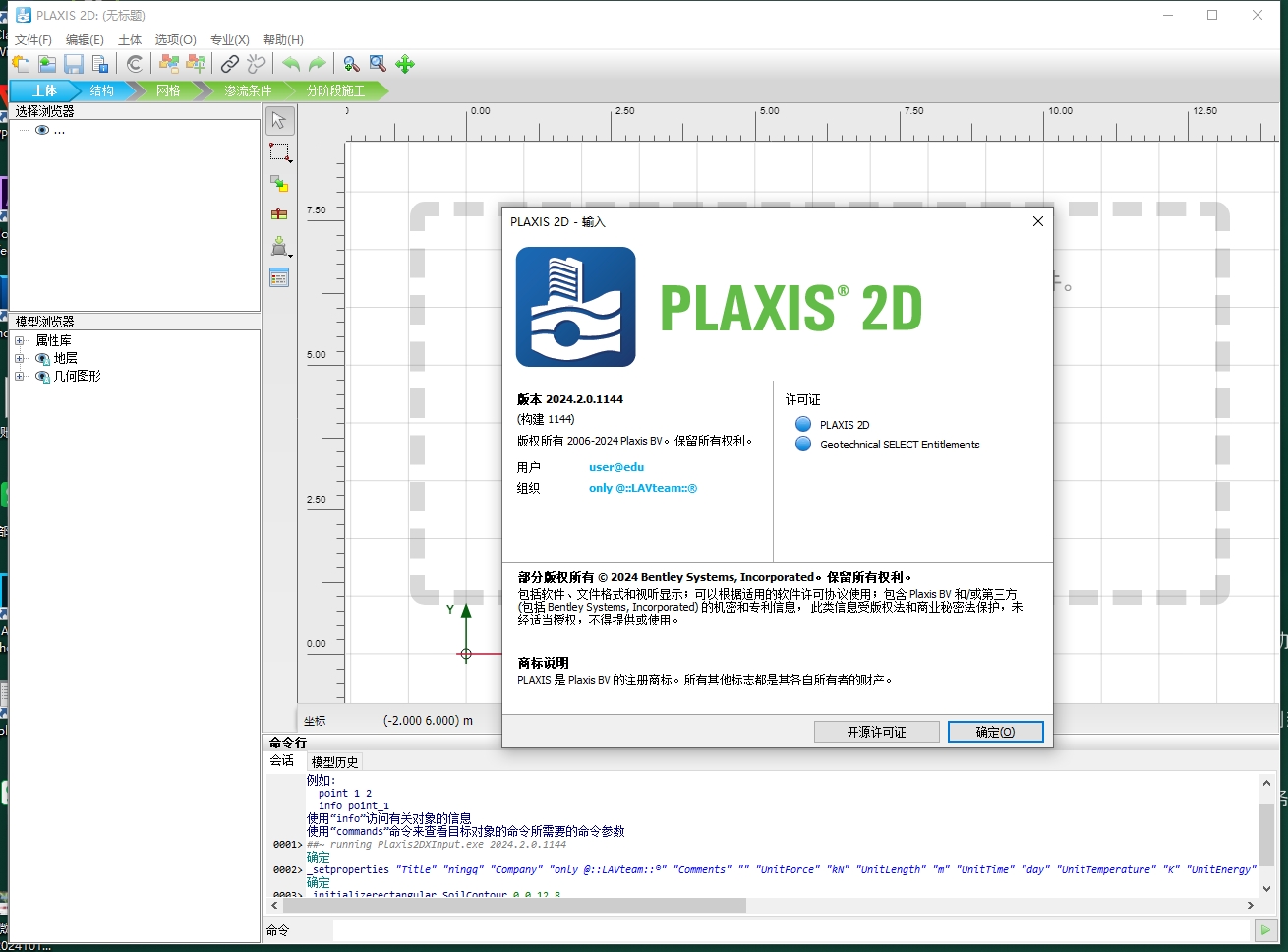Open the selection tool dropdown arrow
The image size is (1288, 952).
(290, 160)
